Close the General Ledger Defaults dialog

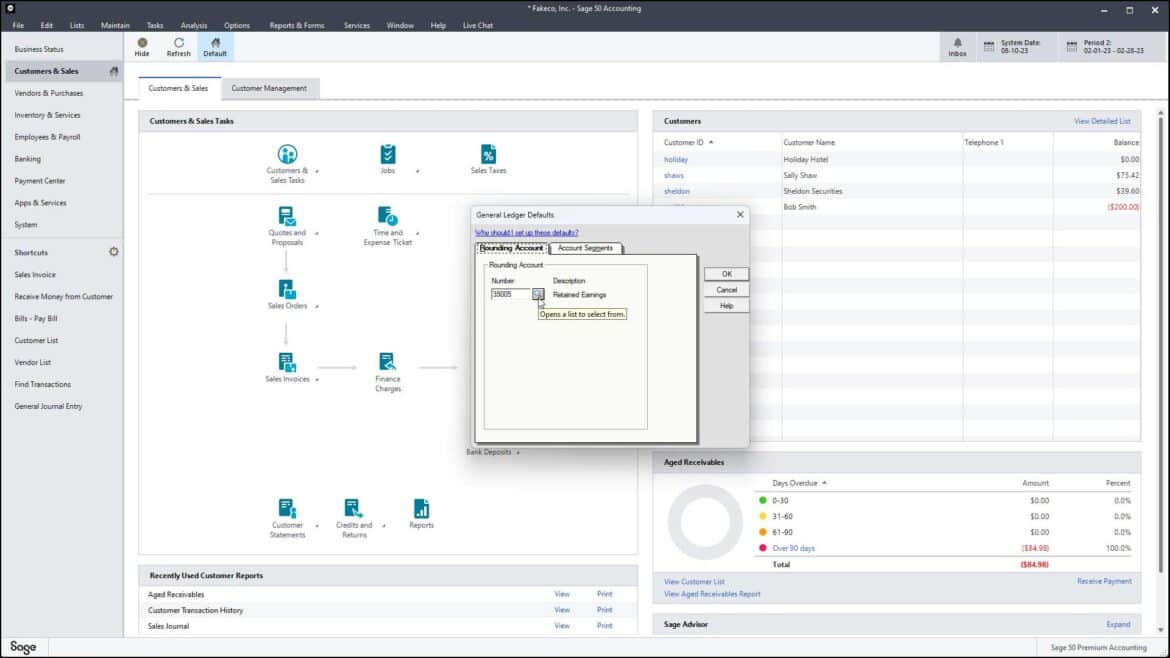[739, 215]
